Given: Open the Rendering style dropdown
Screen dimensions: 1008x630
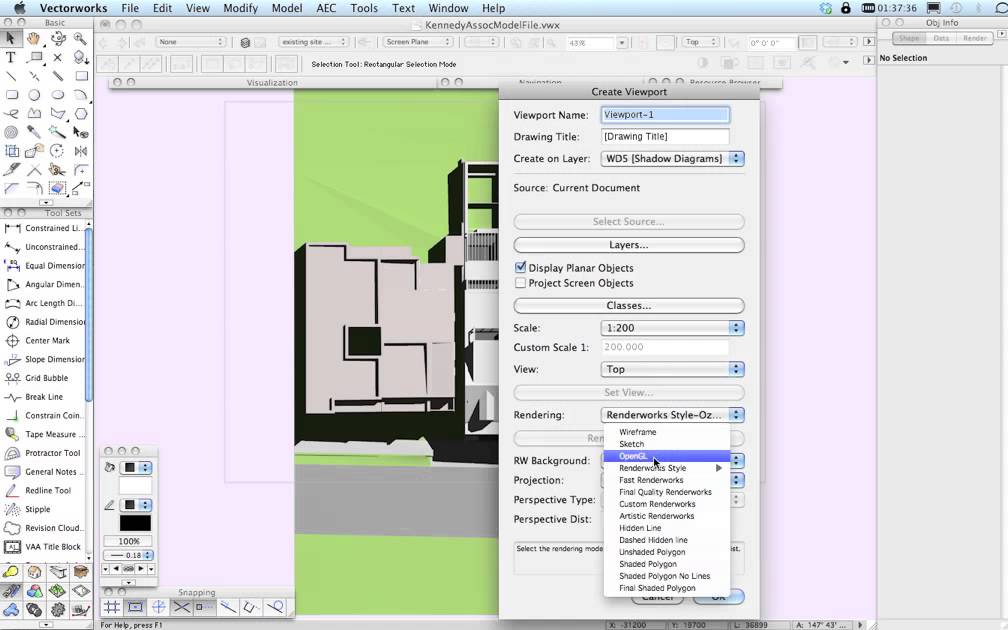Looking at the screenshot, I should pos(672,415).
